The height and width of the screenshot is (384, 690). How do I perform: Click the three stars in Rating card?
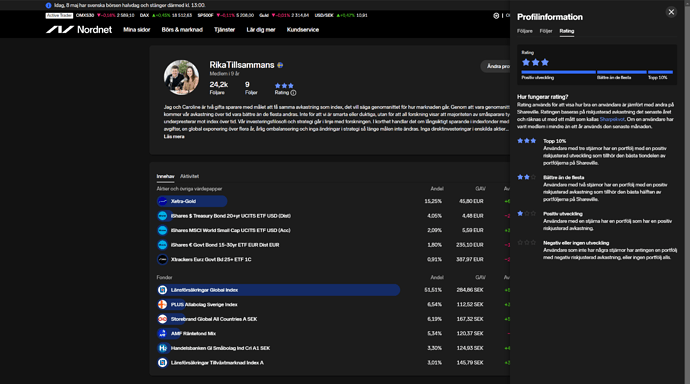(535, 62)
